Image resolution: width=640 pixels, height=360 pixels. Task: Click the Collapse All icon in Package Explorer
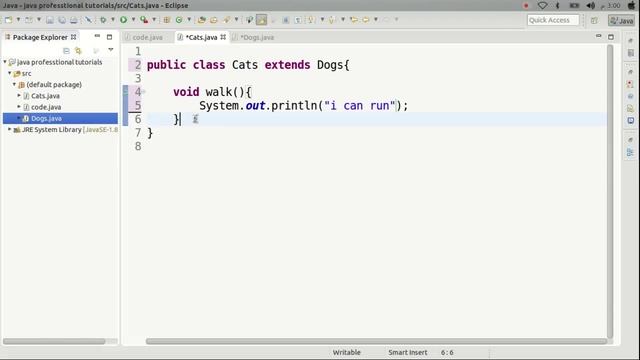click(66, 51)
